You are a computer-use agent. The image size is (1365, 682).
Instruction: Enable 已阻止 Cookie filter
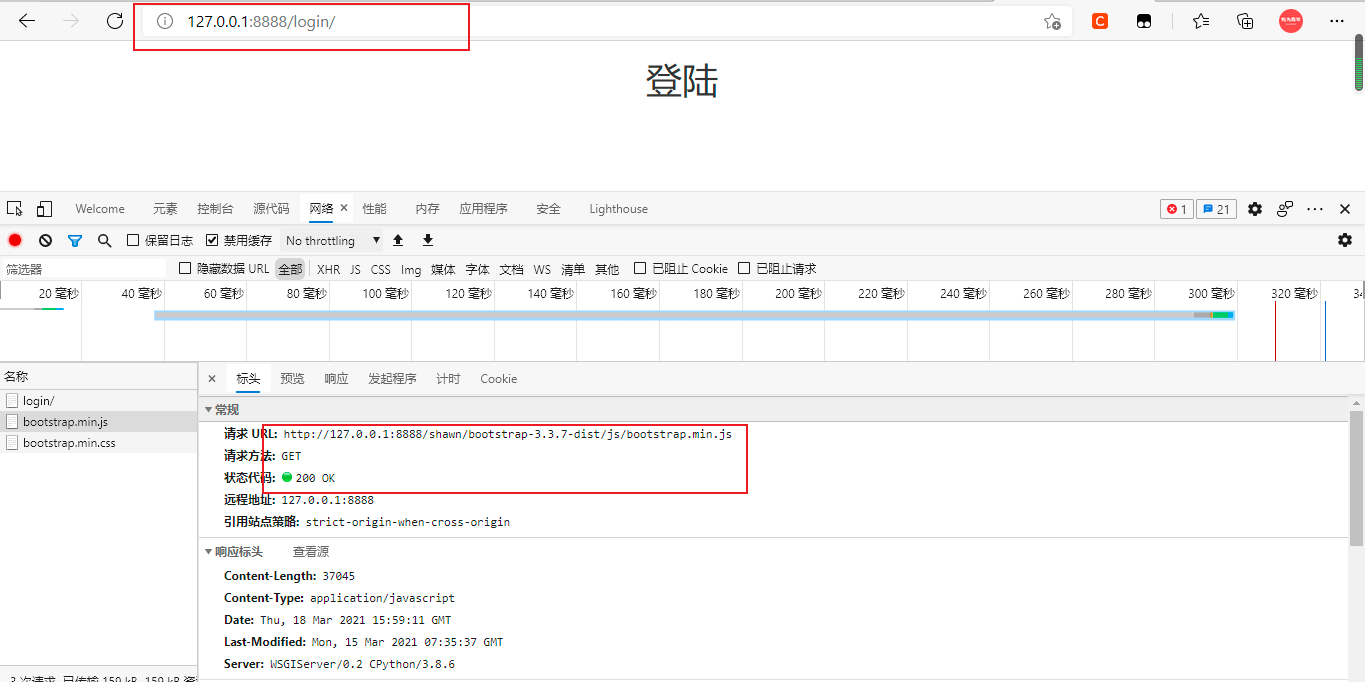click(640, 268)
